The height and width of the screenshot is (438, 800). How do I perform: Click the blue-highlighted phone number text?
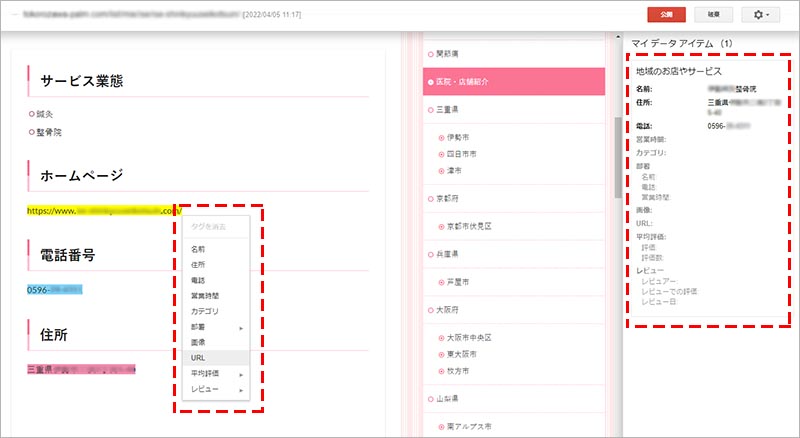(x=55, y=289)
